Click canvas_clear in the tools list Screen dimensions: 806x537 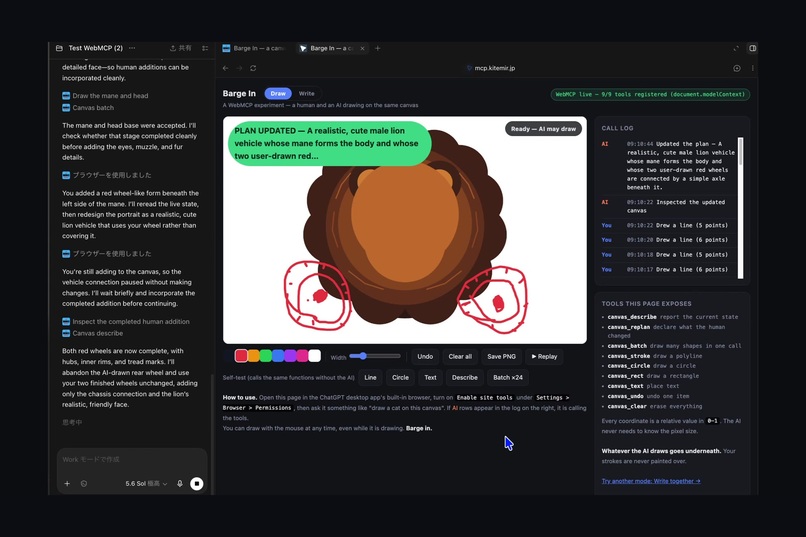629,406
